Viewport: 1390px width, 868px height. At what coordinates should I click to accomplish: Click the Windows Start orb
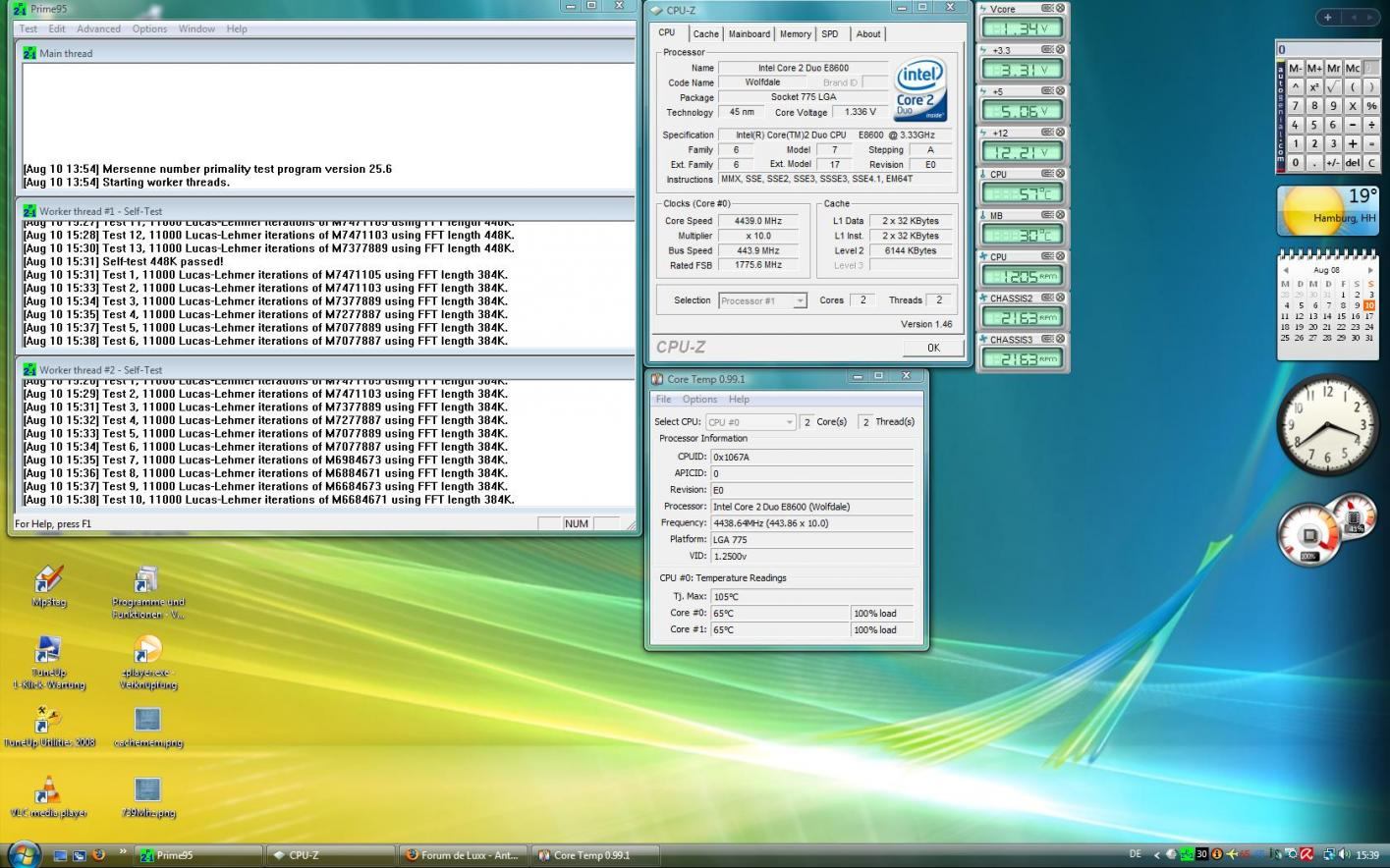tap(23, 853)
